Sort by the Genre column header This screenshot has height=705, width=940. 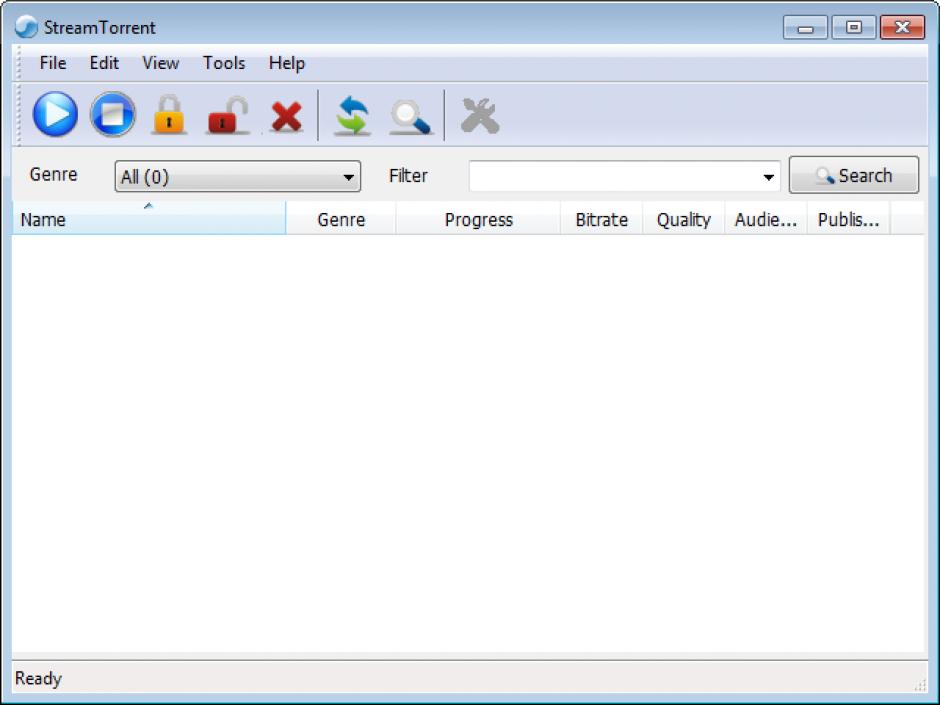341,219
